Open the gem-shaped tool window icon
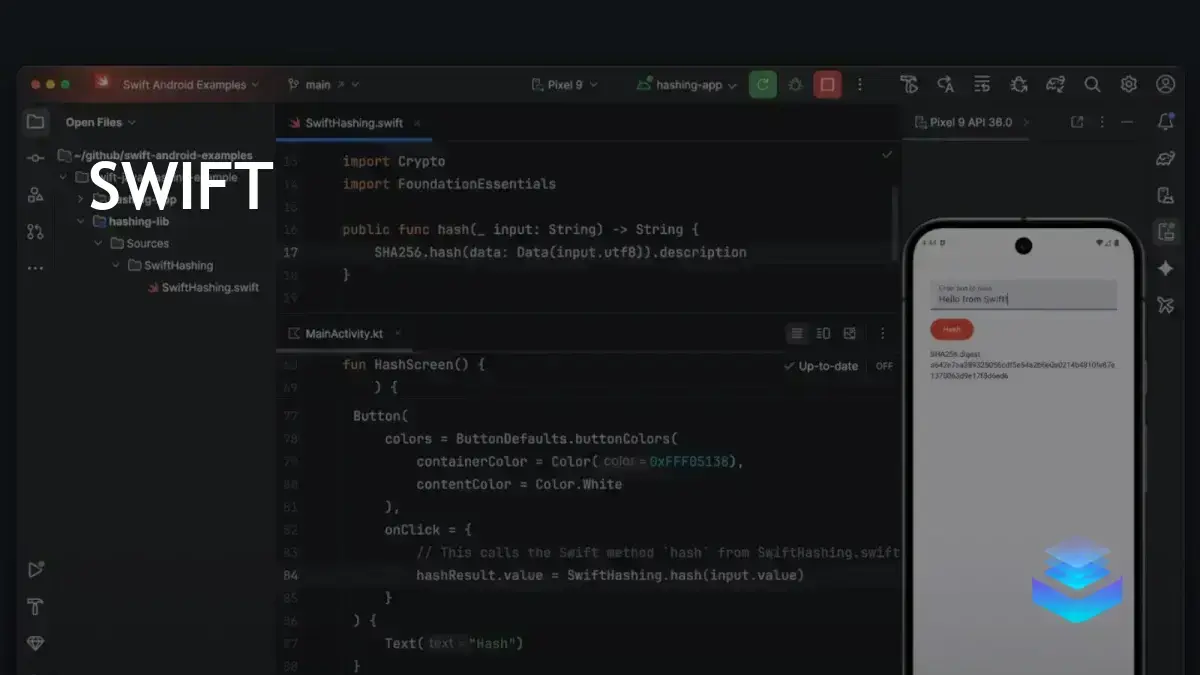 (35, 643)
